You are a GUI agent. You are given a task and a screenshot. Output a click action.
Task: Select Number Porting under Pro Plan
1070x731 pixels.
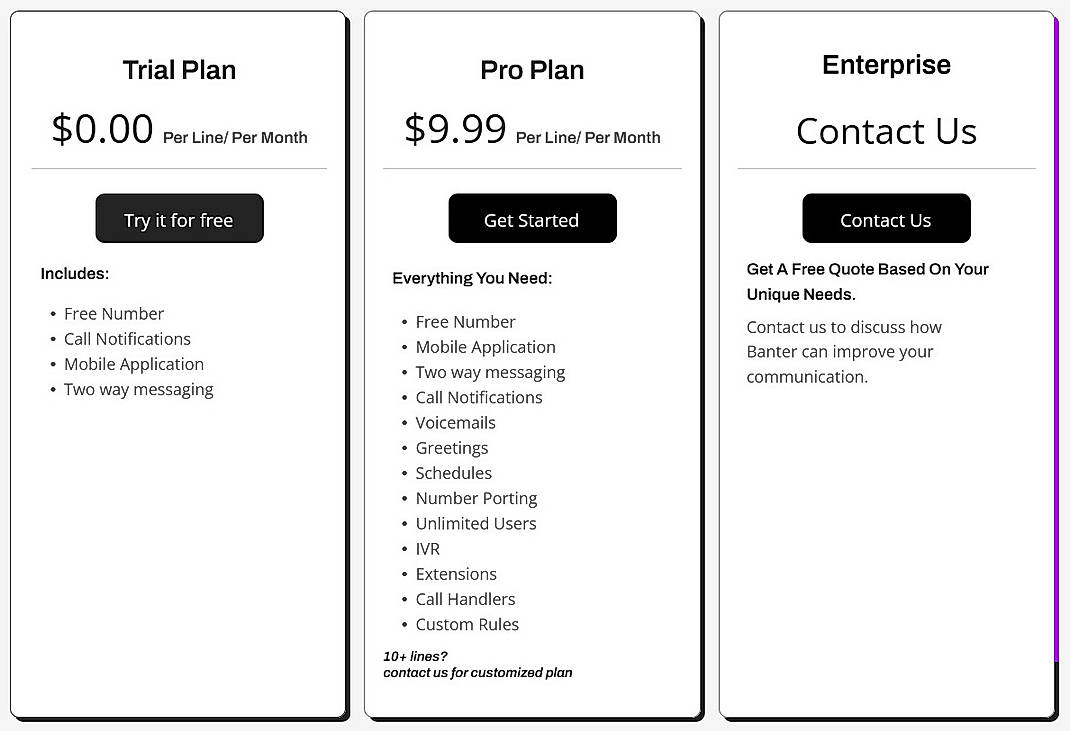point(477,498)
